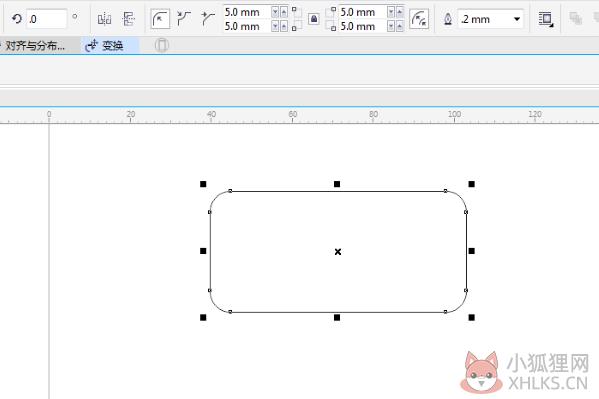Viewport: 599px width, 399px height.
Task: Select the round corner type
Action: click(x=160, y=19)
